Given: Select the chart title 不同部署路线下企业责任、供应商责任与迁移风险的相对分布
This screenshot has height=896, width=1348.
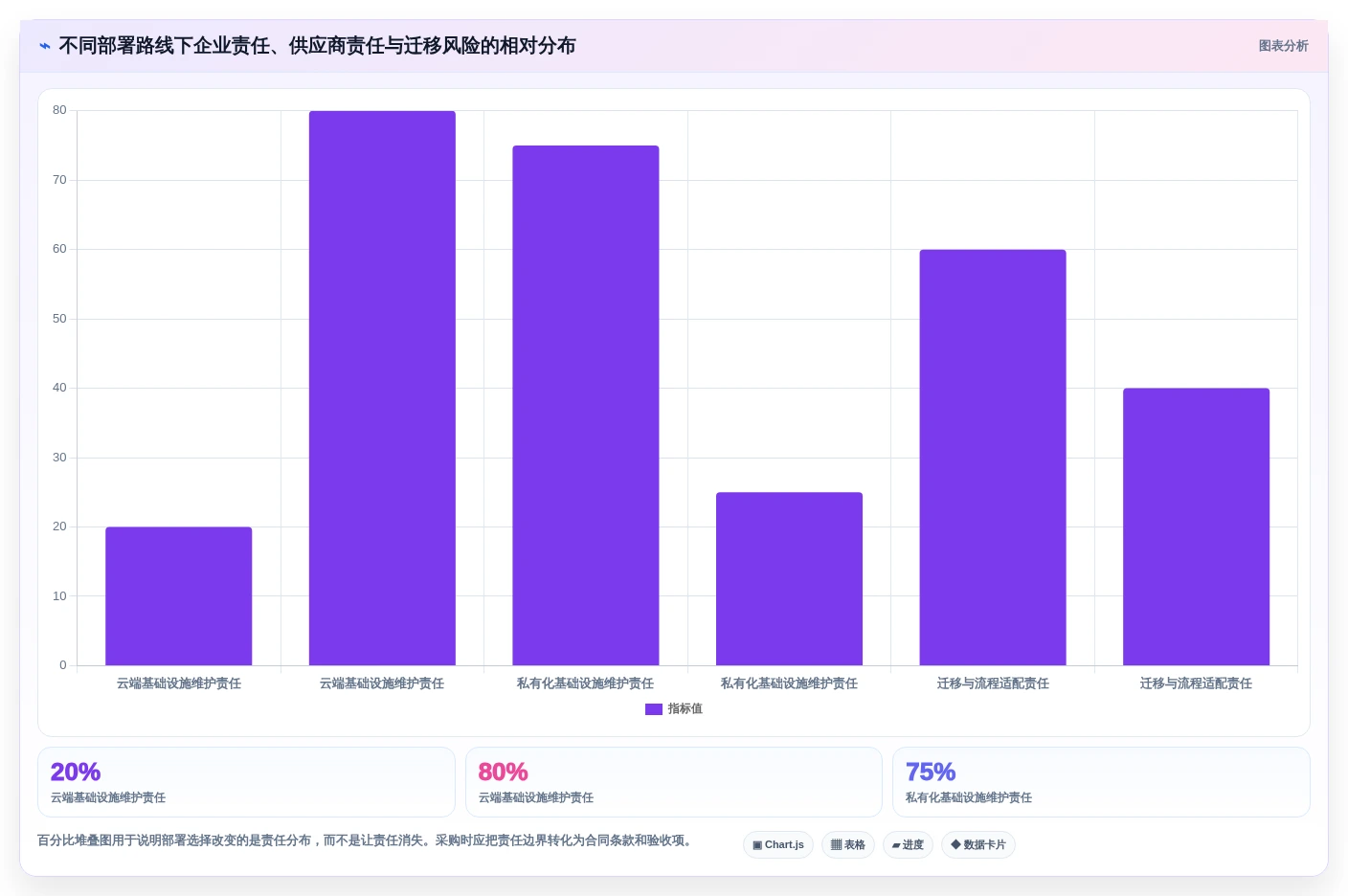Looking at the screenshot, I should pyautogui.click(x=317, y=46).
